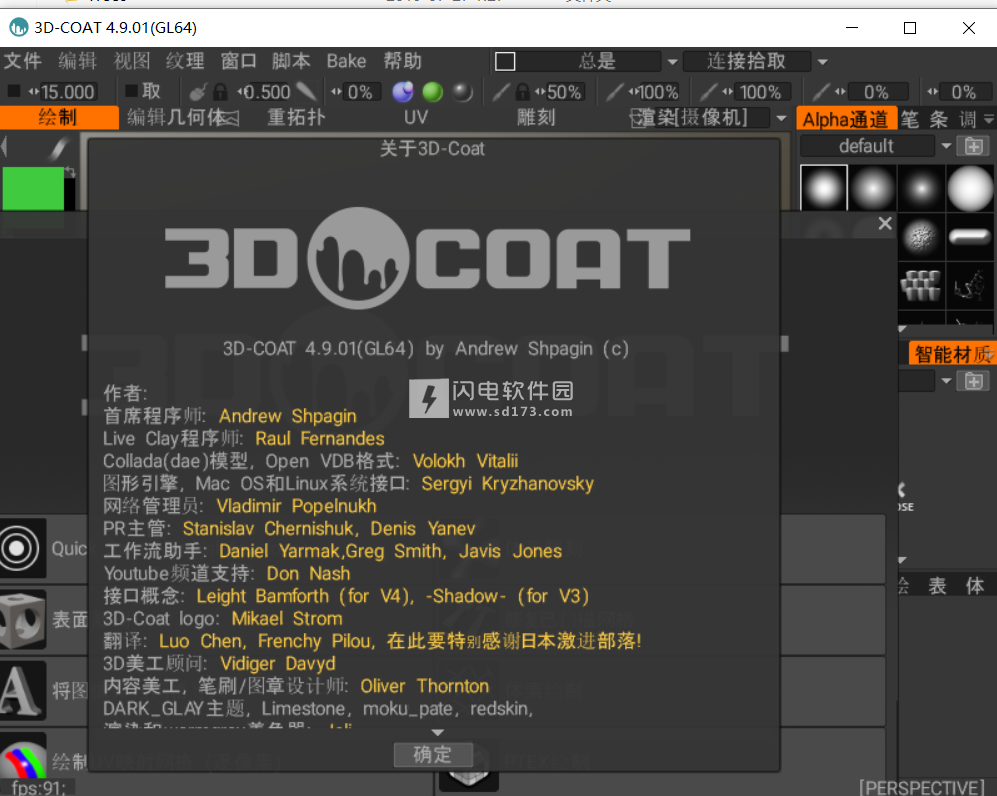Click the camera icon beside 渲染[摄像机]
The width and height of the screenshot is (997, 796).
click(x=638, y=118)
